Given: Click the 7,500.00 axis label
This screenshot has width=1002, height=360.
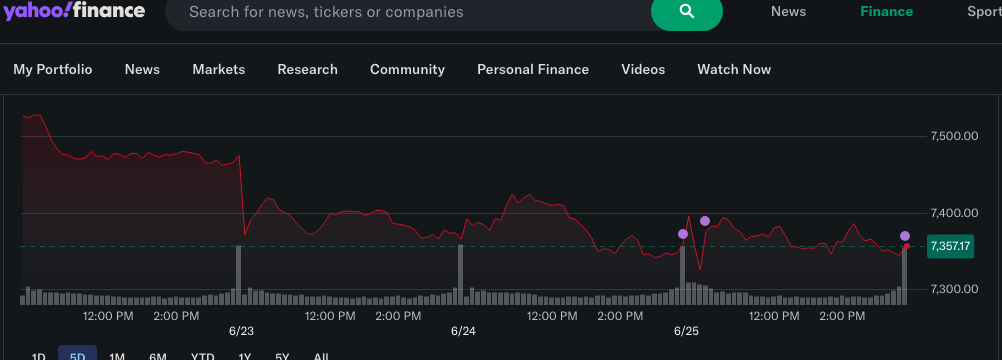Looking at the screenshot, I should pos(955,136).
